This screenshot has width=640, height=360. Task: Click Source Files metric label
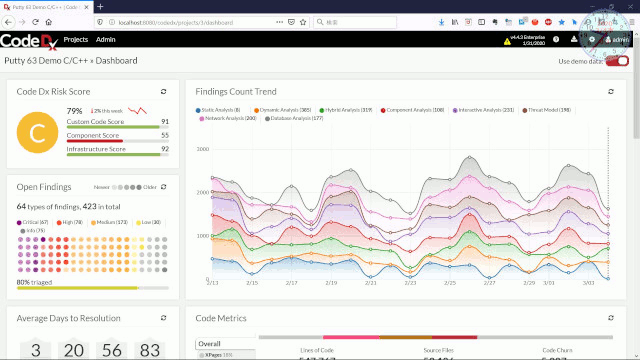pos(438,350)
